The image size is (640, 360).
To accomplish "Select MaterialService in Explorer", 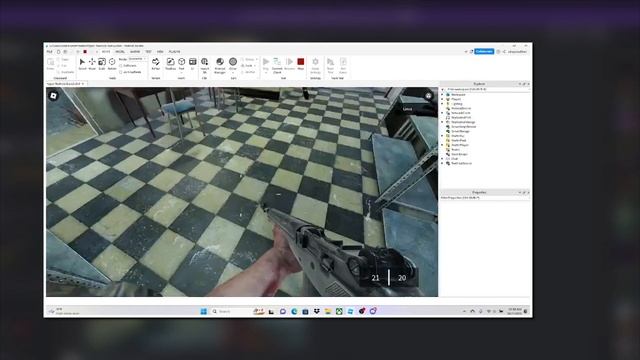I will (461, 109).
